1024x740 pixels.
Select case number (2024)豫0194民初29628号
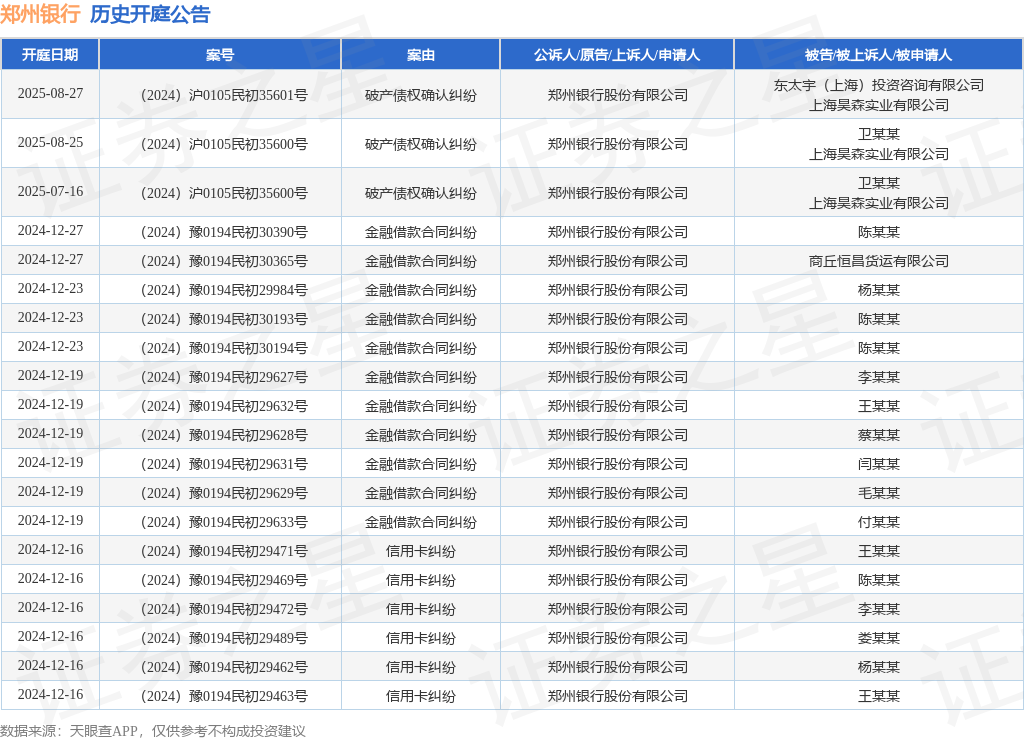[x=220, y=435]
